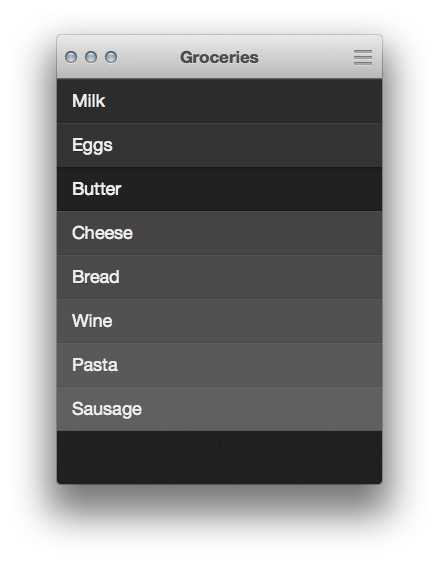Click the Wine row
The image size is (439, 563).
point(219,321)
